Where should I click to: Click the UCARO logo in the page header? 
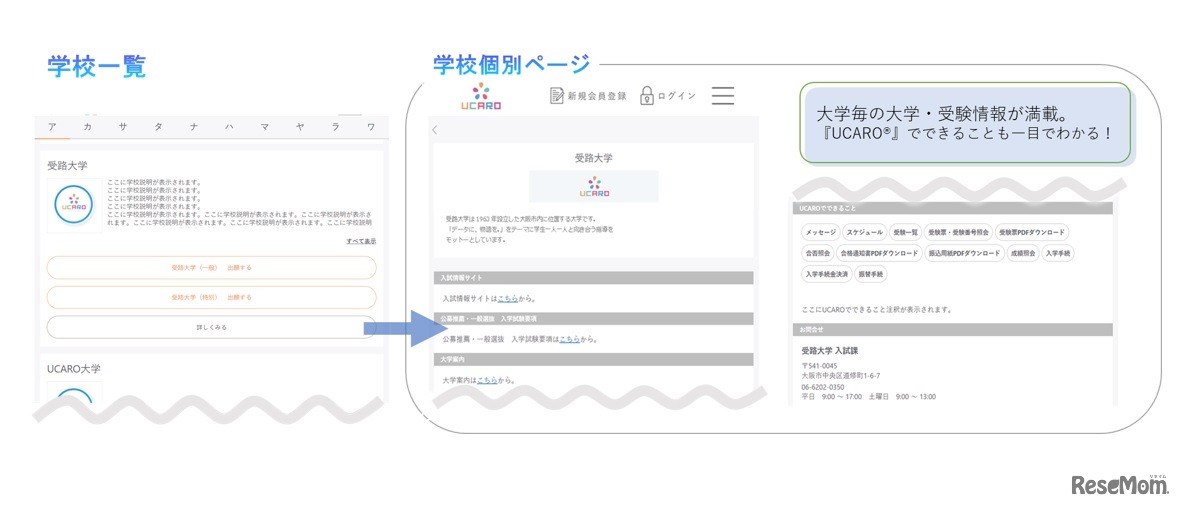pyautogui.click(x=481, y=96)
